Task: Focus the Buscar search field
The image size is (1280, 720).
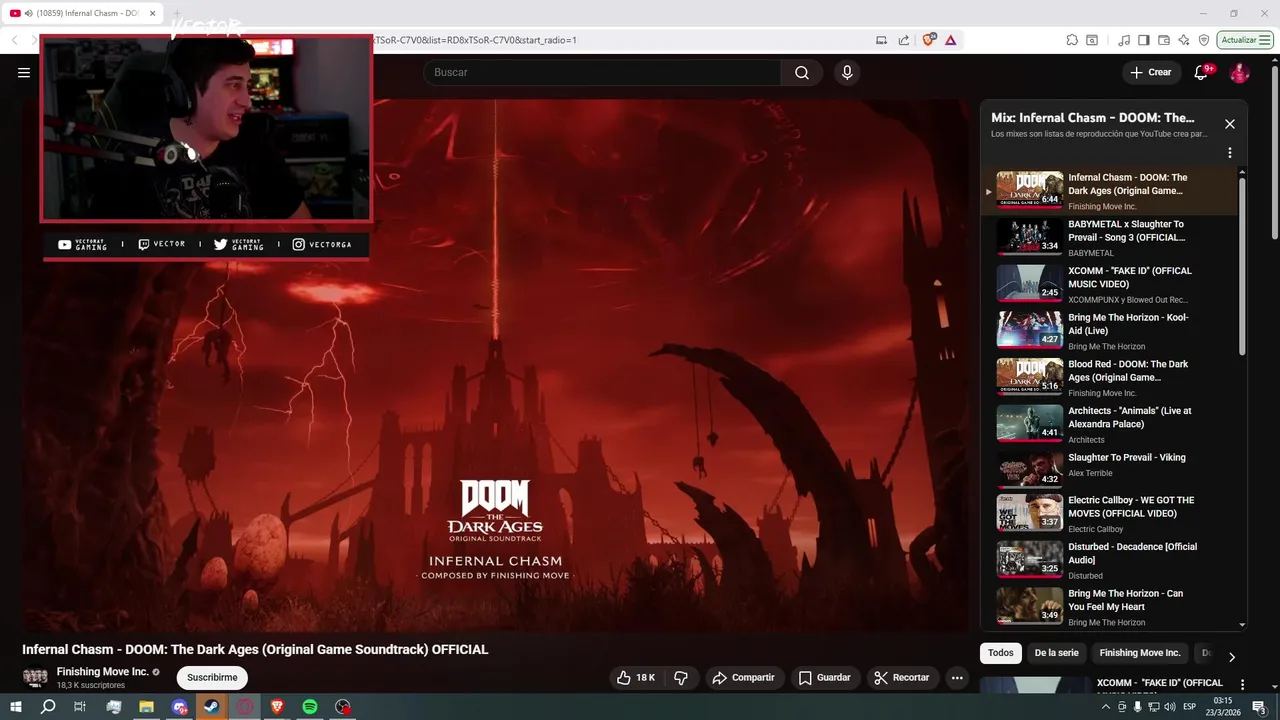Action: pos(602,72)
